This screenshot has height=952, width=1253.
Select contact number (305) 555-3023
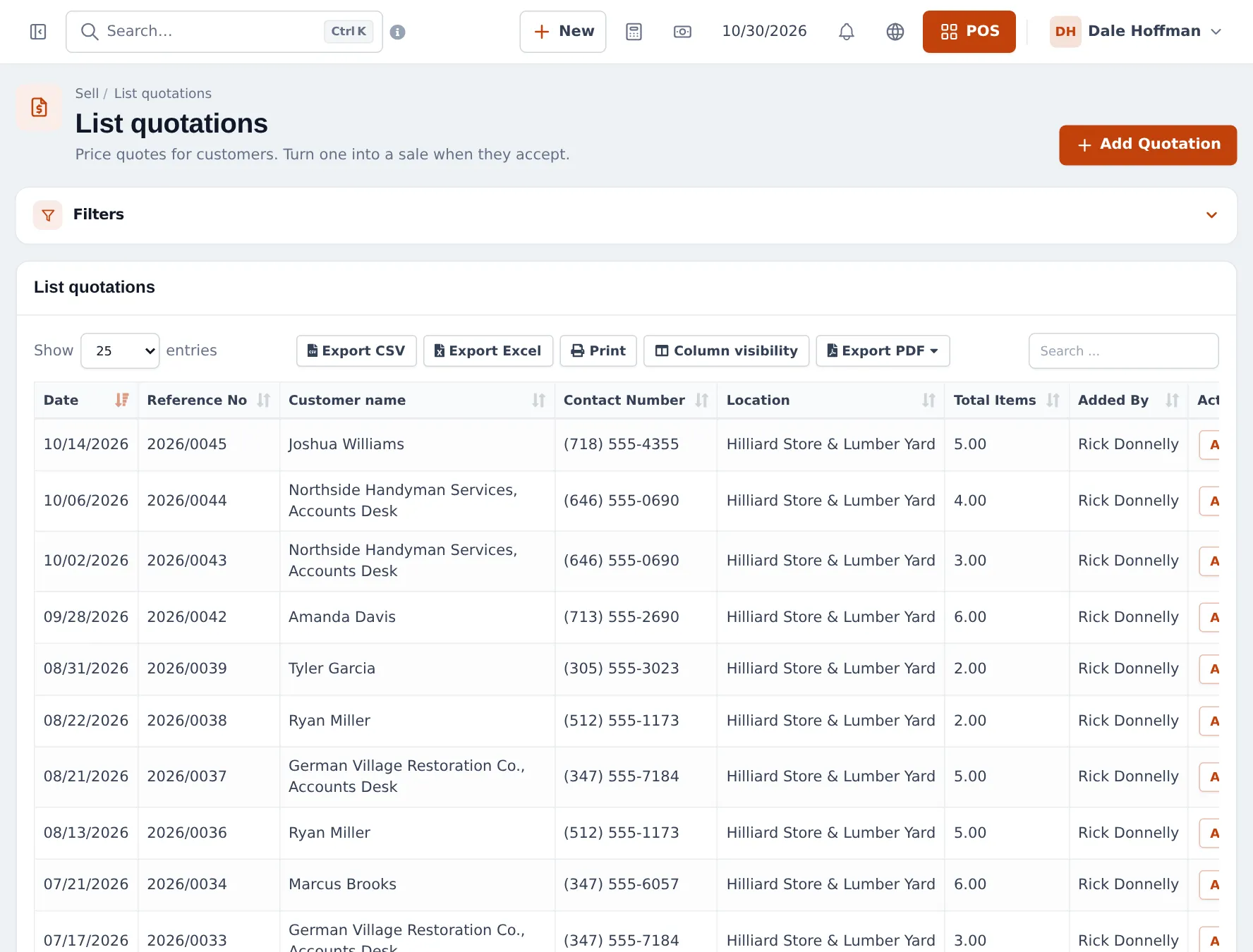point(622,669)
